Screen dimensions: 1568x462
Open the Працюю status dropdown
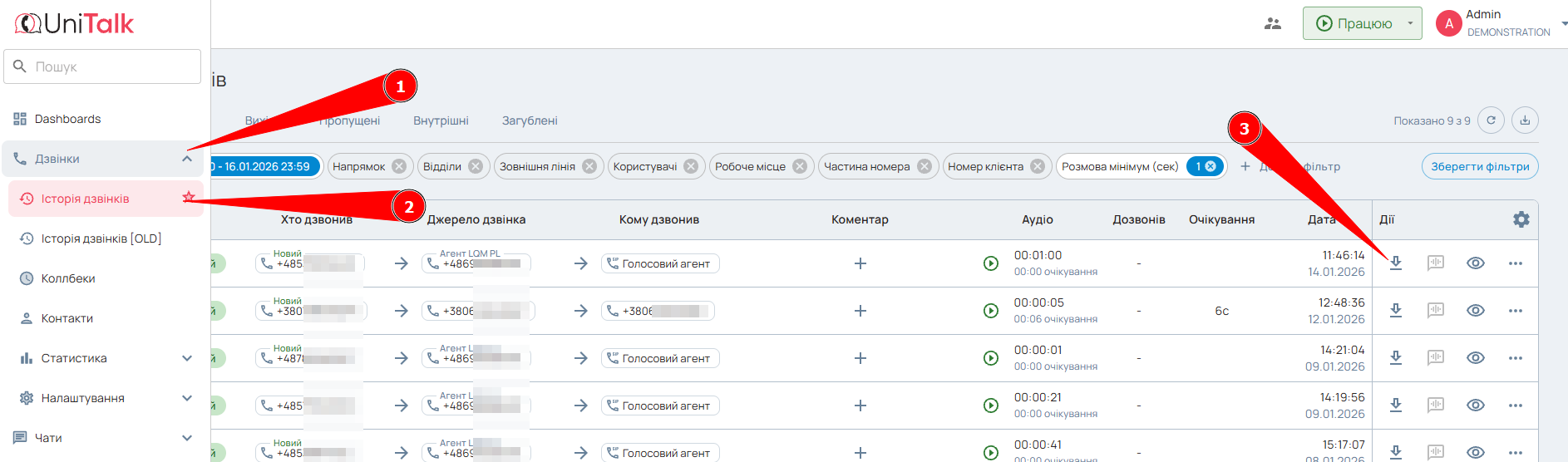coord(1410,23)
